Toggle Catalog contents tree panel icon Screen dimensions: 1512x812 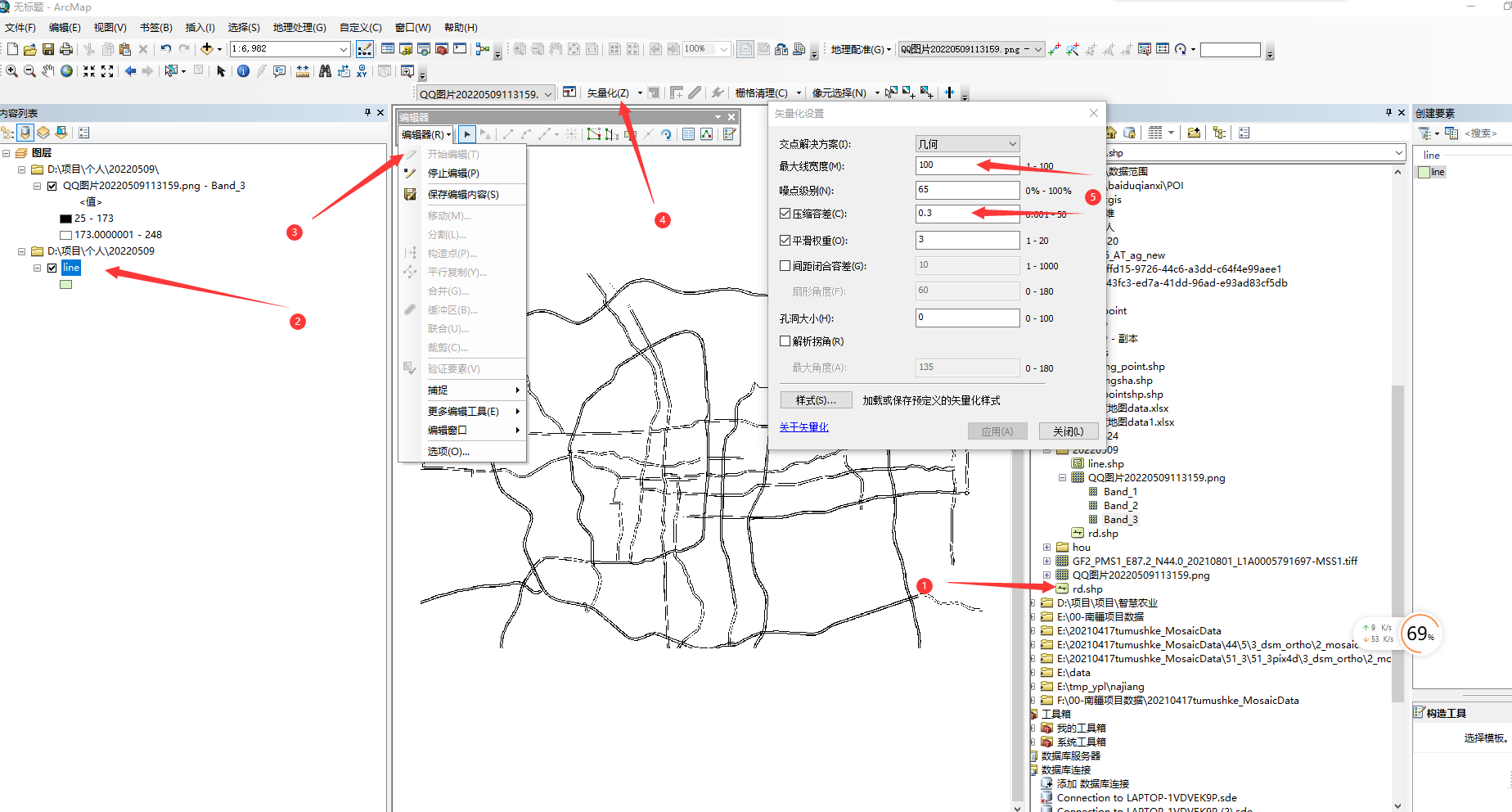point(1219,133)
